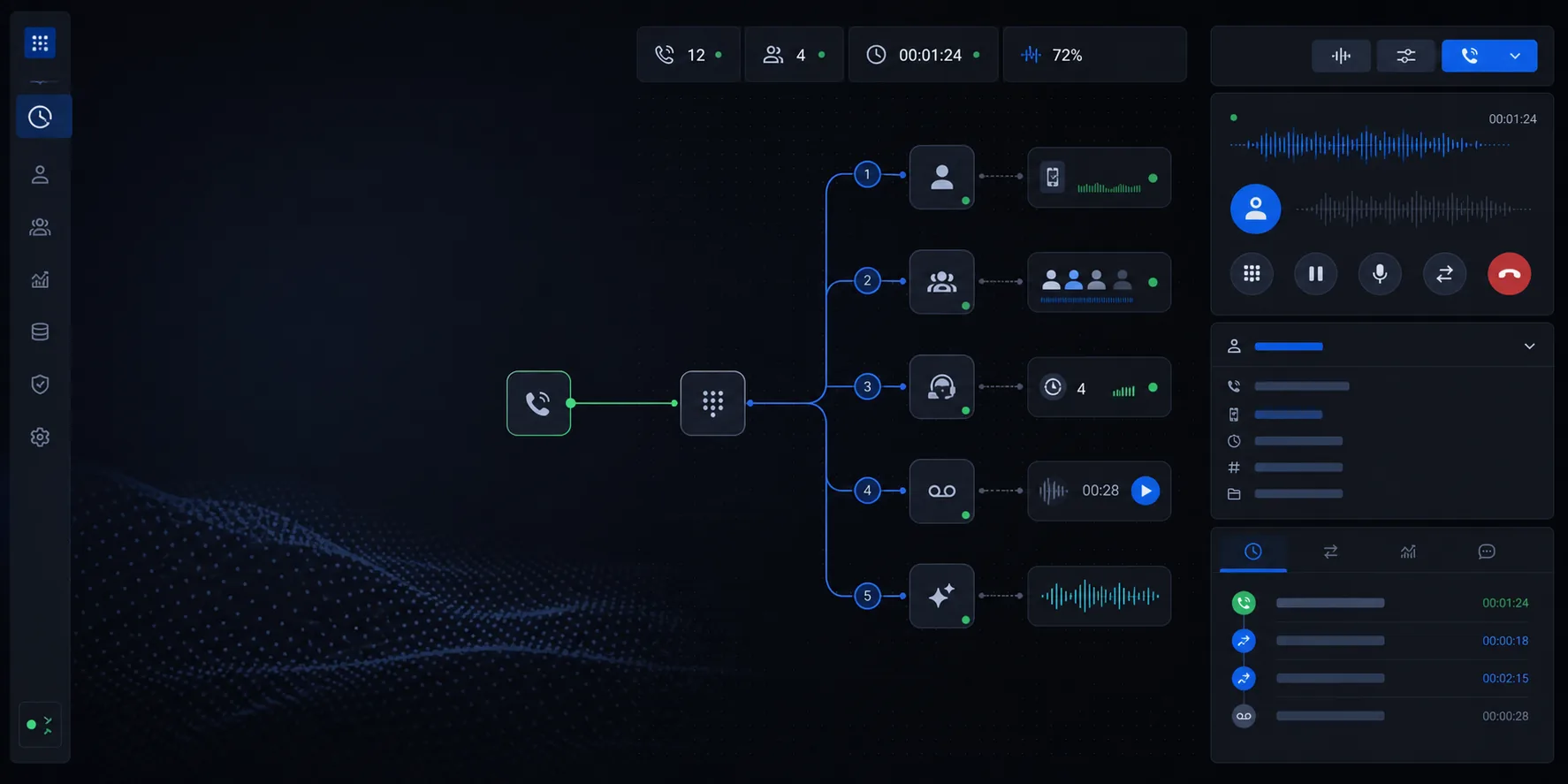Open the database sidebar icon
Viewport: 1568px width, 784px height.
[x=40, y=332]
